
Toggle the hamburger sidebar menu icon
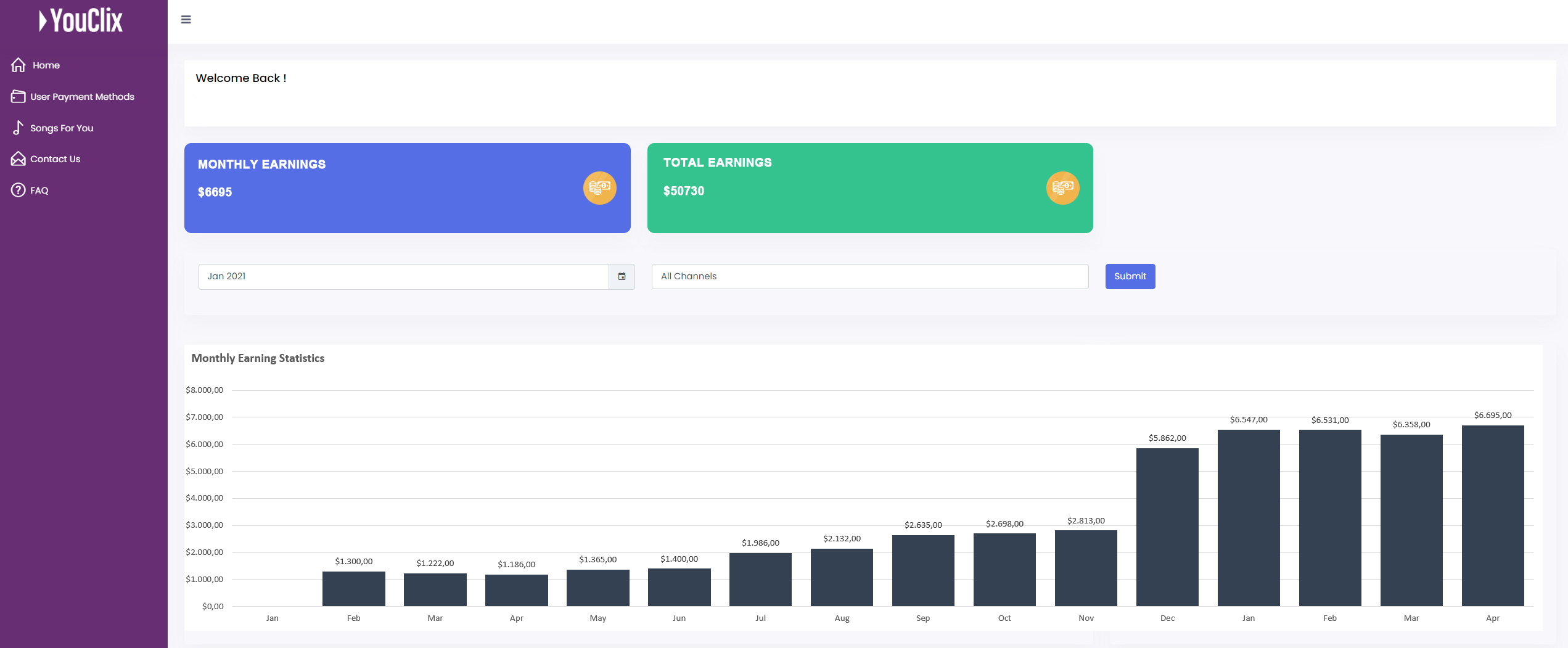pyautogui.click(x=186, y=20)
